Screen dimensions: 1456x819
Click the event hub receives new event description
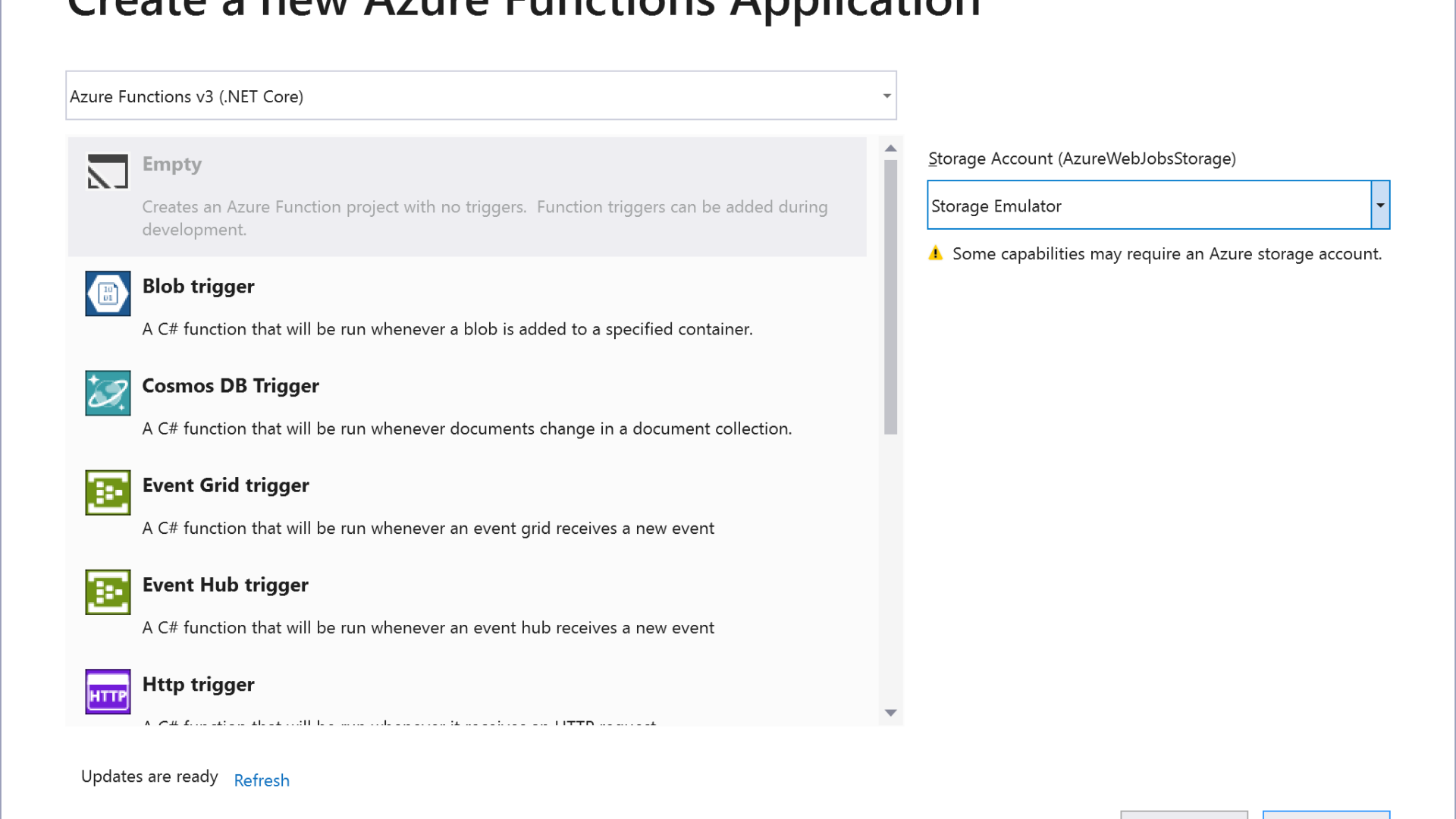(x=428, y=628)
